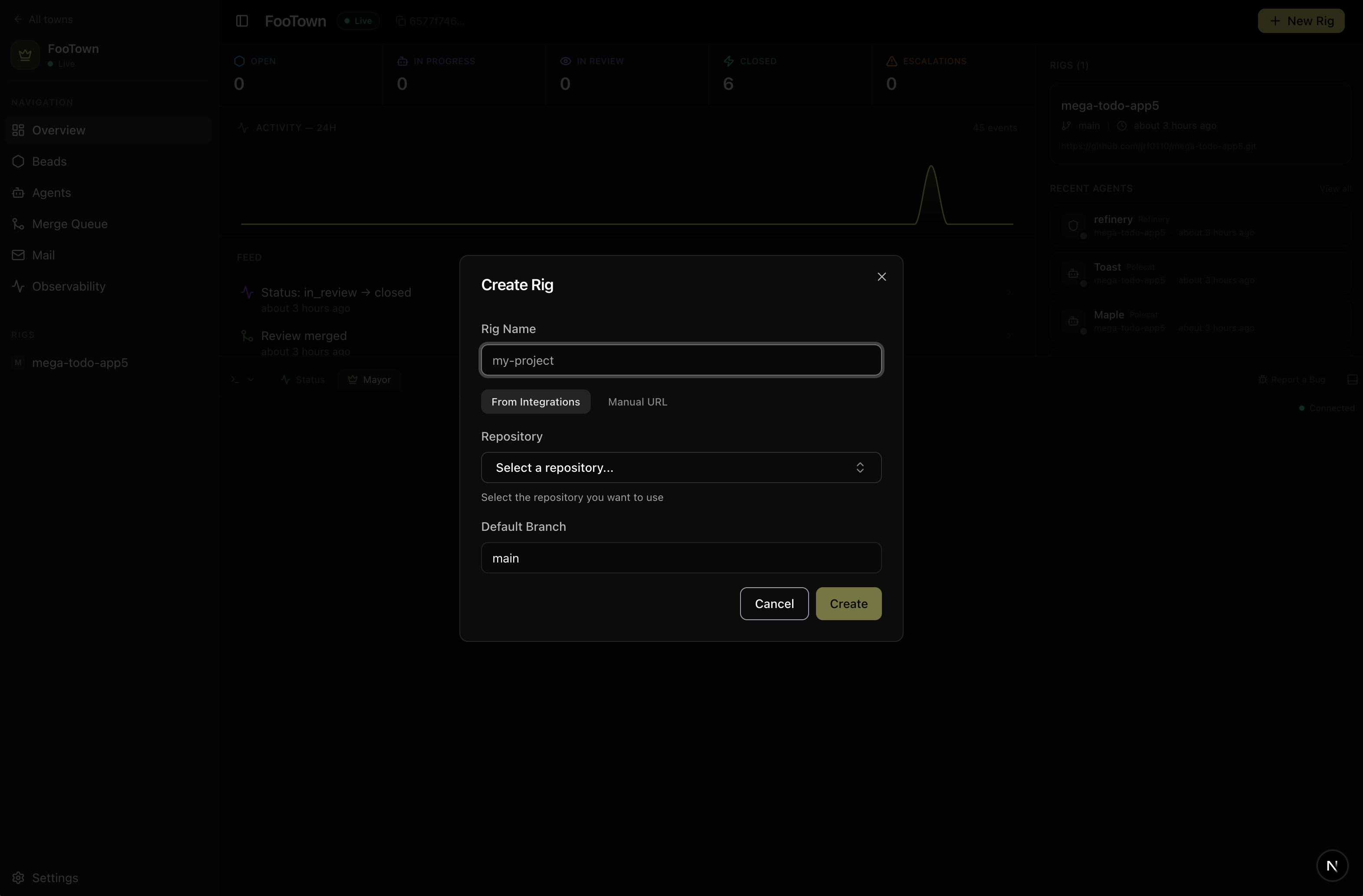The width and height of the screenshot is (1363, 896).
Task: Open the Next.js dev tools N badge
Action: (x=1332, y=866)
